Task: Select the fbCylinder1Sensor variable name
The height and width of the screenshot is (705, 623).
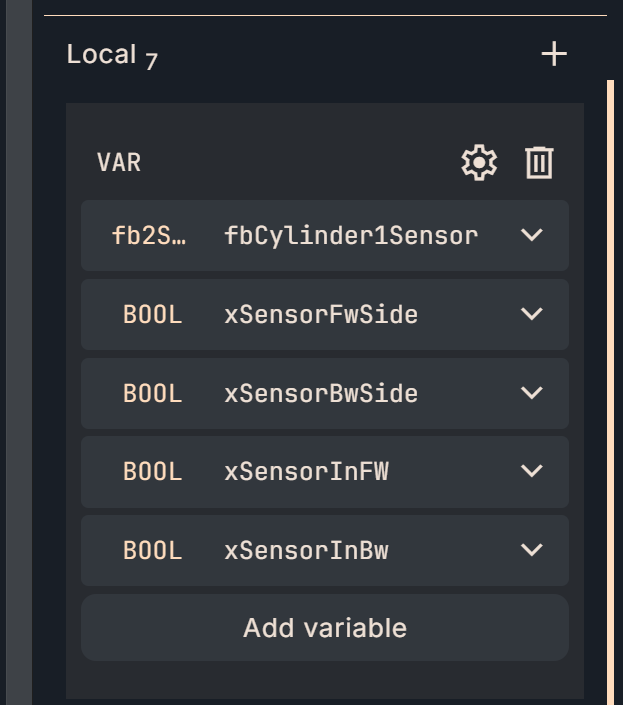Action: pyautogui.click(x=351, y=236)
